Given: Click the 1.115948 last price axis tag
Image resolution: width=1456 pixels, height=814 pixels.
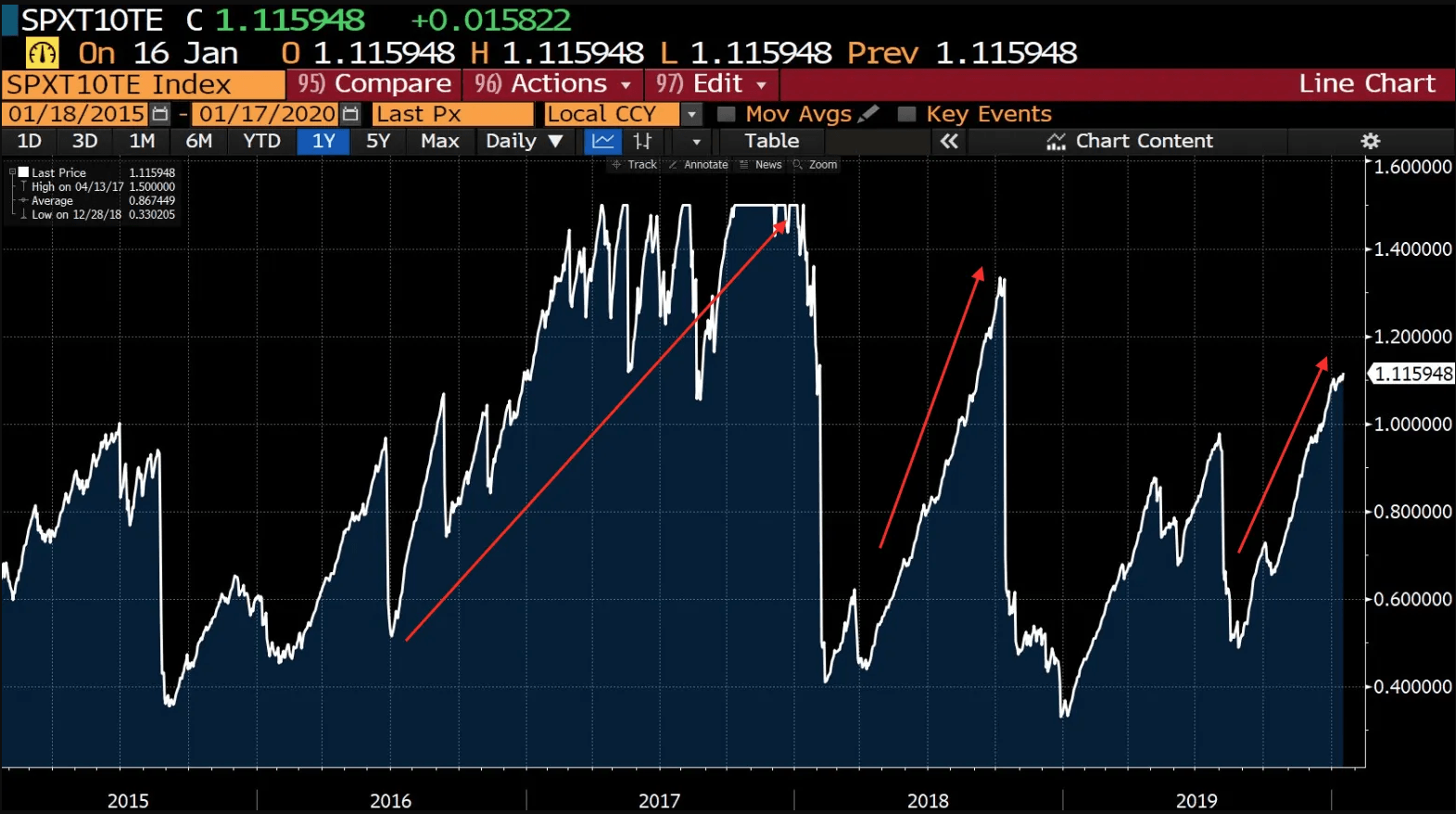Looking at the screenshot, I should tap(1413, 374).
